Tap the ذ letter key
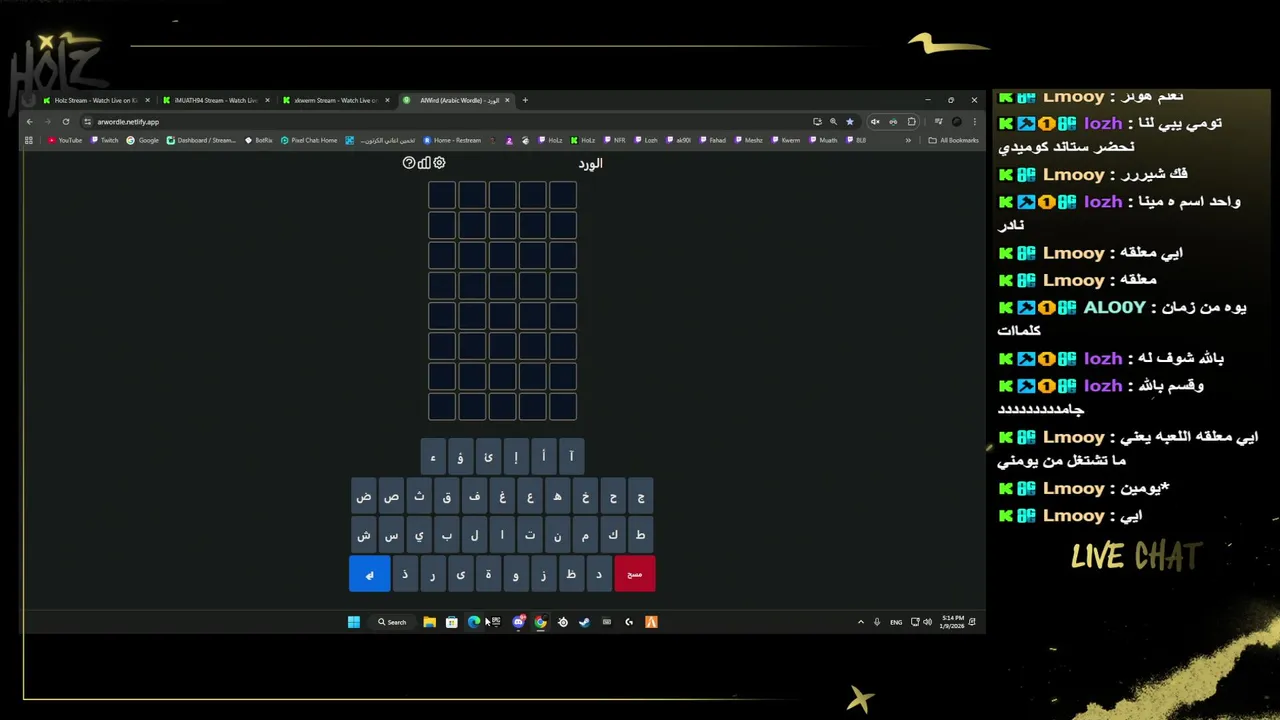Screen dimensions: 1280x720 (x=405, y=574)
